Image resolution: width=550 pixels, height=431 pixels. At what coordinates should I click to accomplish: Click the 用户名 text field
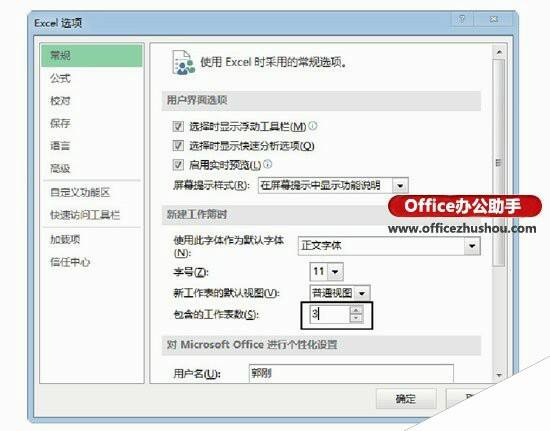[351, 373]
